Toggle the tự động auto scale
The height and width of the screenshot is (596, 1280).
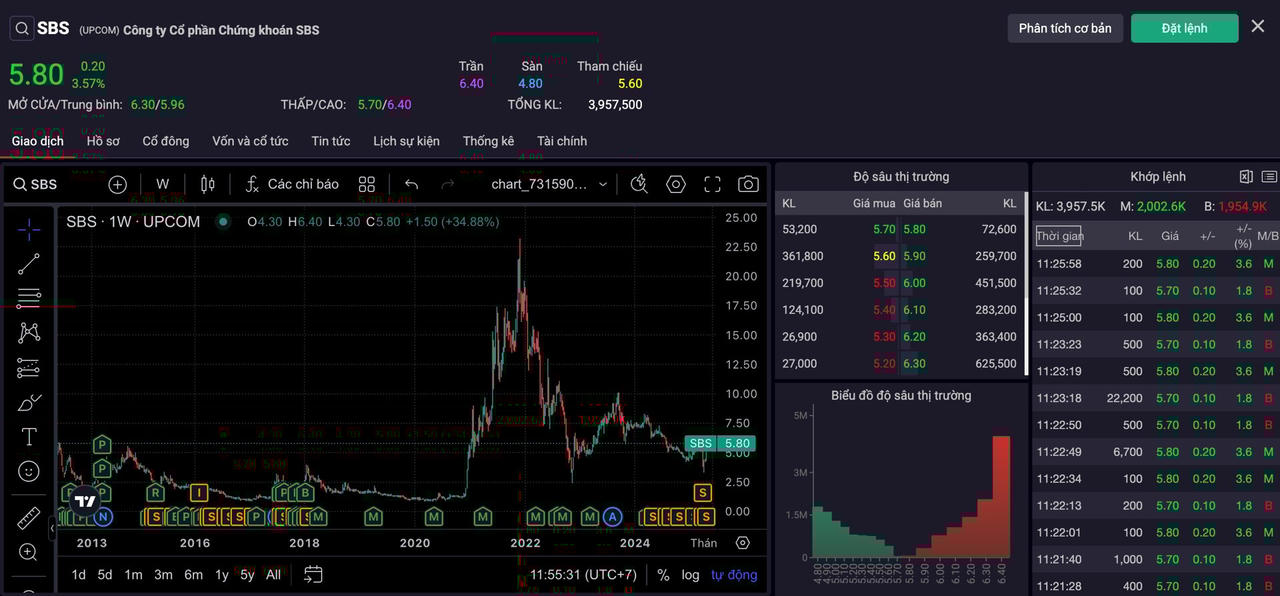(x=734, y=575)
